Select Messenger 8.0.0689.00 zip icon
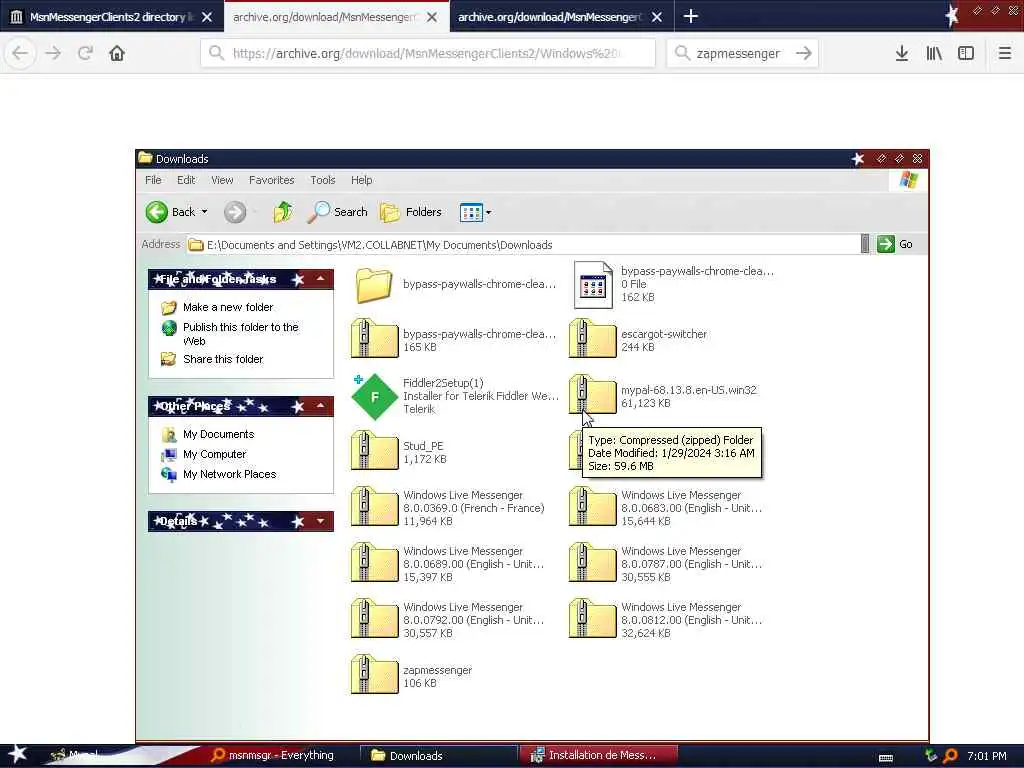Image resolution: width=1024 pixels, height=768 pixels. pyautogui.click(x=374, y=562)
